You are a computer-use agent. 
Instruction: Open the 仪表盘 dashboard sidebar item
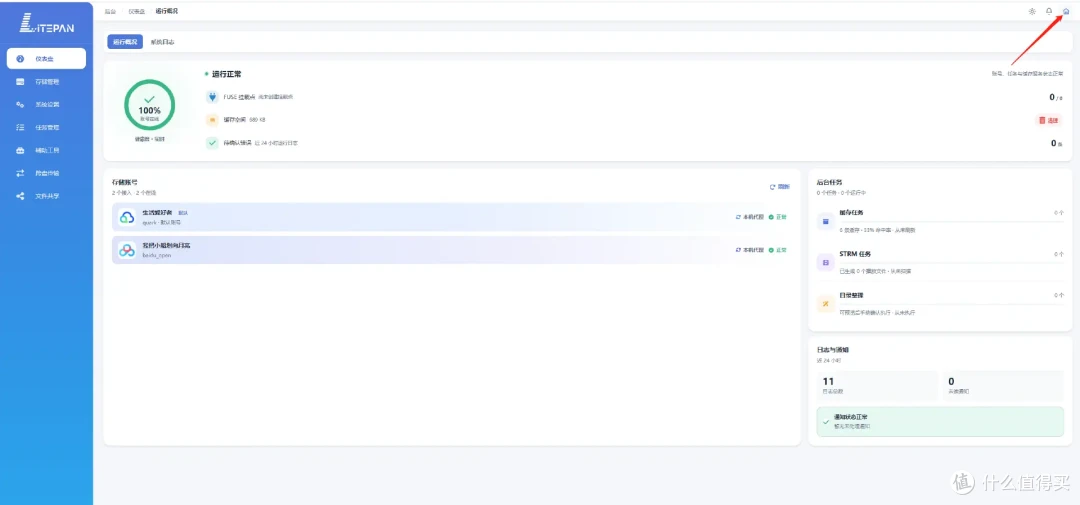46,59
